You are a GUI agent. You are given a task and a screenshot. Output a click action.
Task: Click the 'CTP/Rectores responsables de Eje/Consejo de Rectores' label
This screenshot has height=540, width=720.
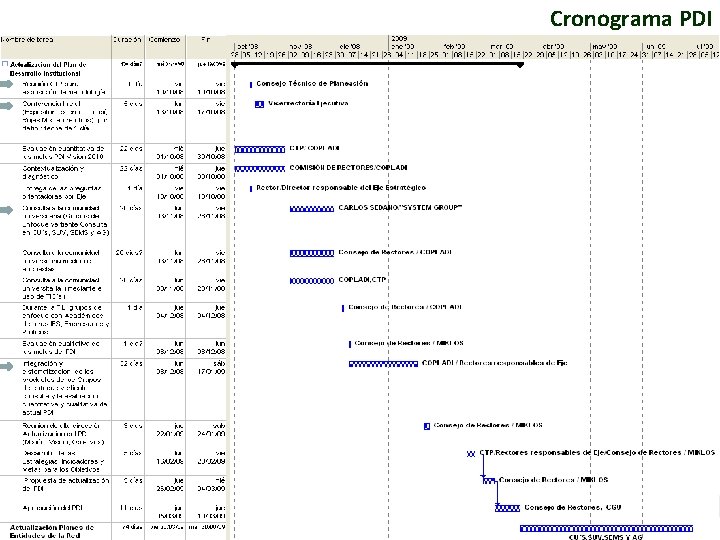tap(597, 453)
